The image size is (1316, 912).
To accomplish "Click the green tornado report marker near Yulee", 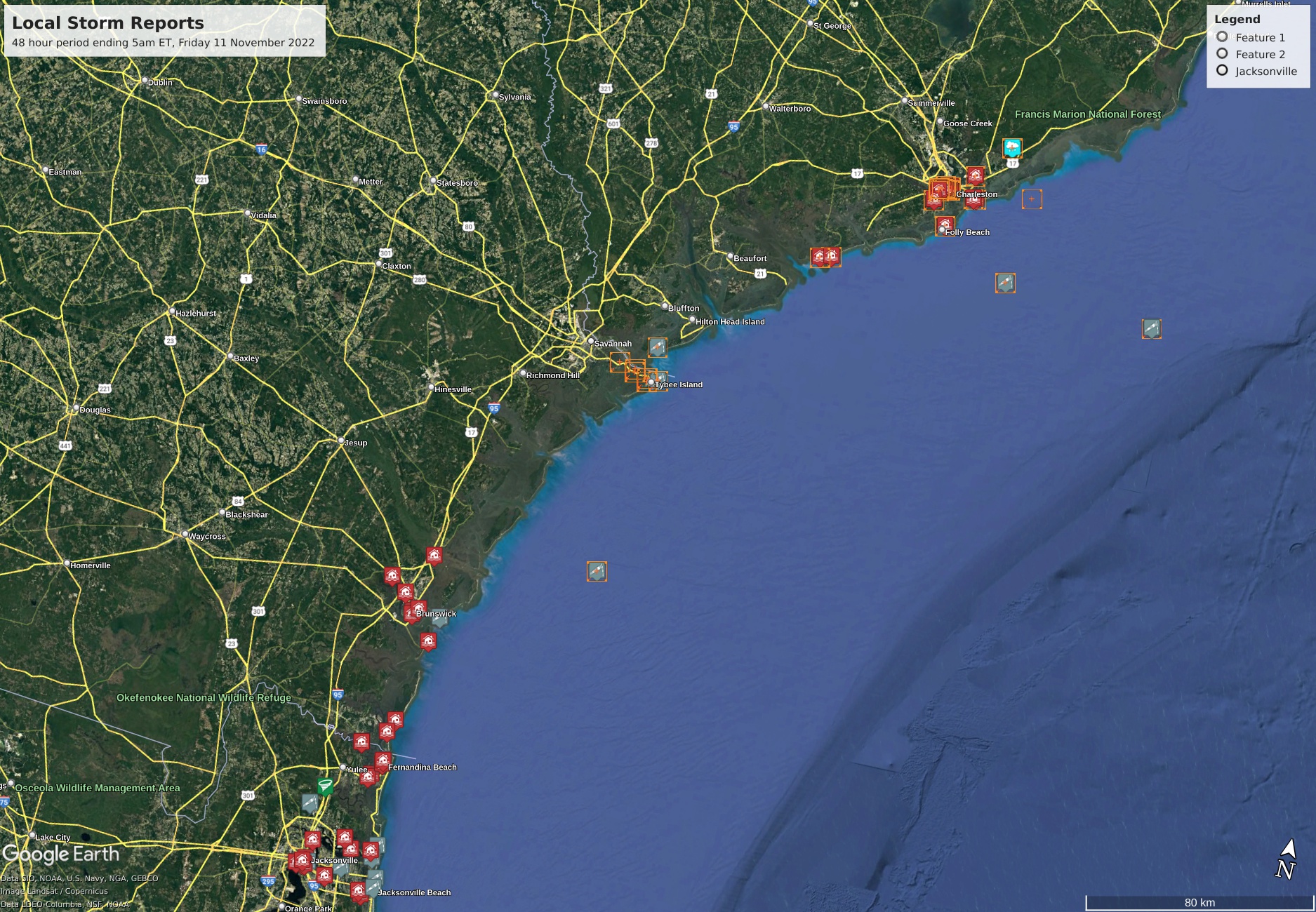I will 325,786.
